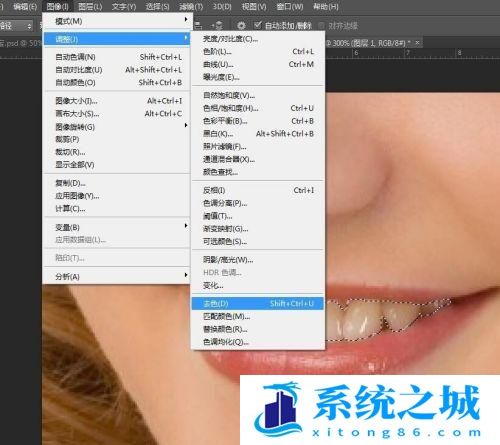Expand the 图像旋转(G) submenu
The width and height of the screenshot is (500, 445).
116,127
